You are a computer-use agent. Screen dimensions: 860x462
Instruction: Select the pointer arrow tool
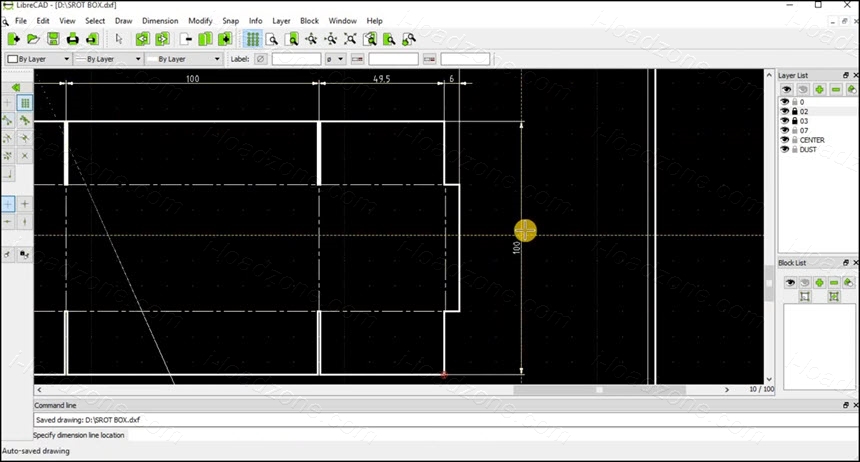(118, 39)
